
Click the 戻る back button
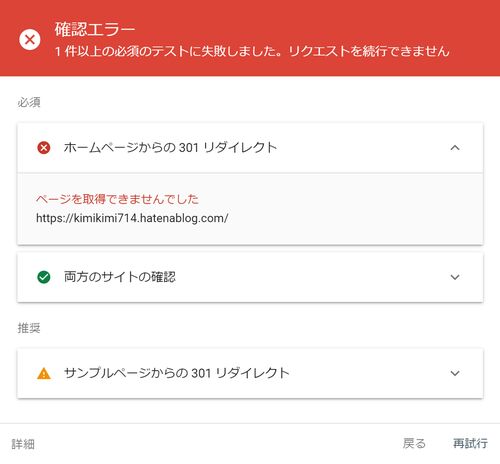pyautogui.click(x=414, y=443)
